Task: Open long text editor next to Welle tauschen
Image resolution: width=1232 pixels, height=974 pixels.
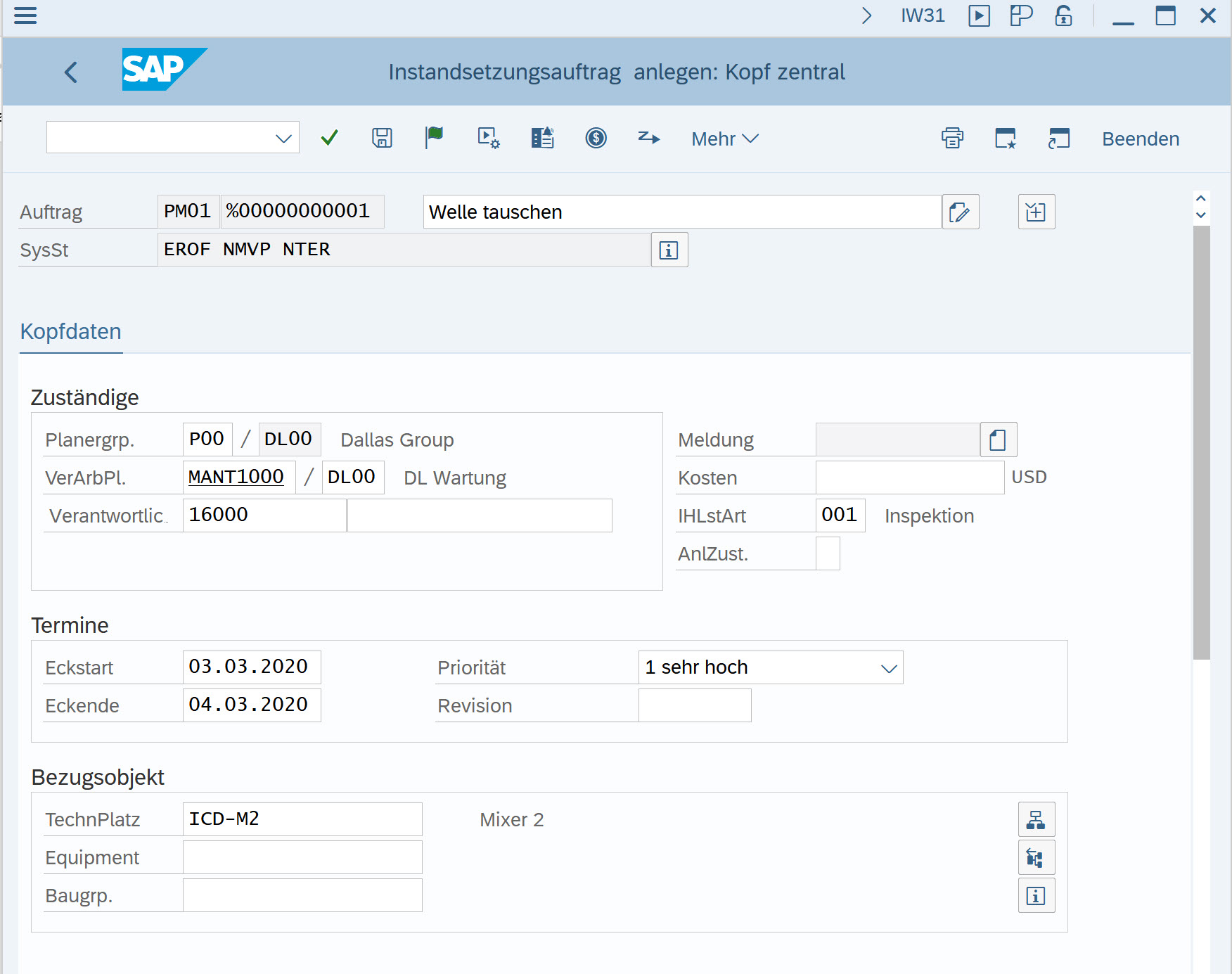Action: pyautogui.click(x=960, y=212)
